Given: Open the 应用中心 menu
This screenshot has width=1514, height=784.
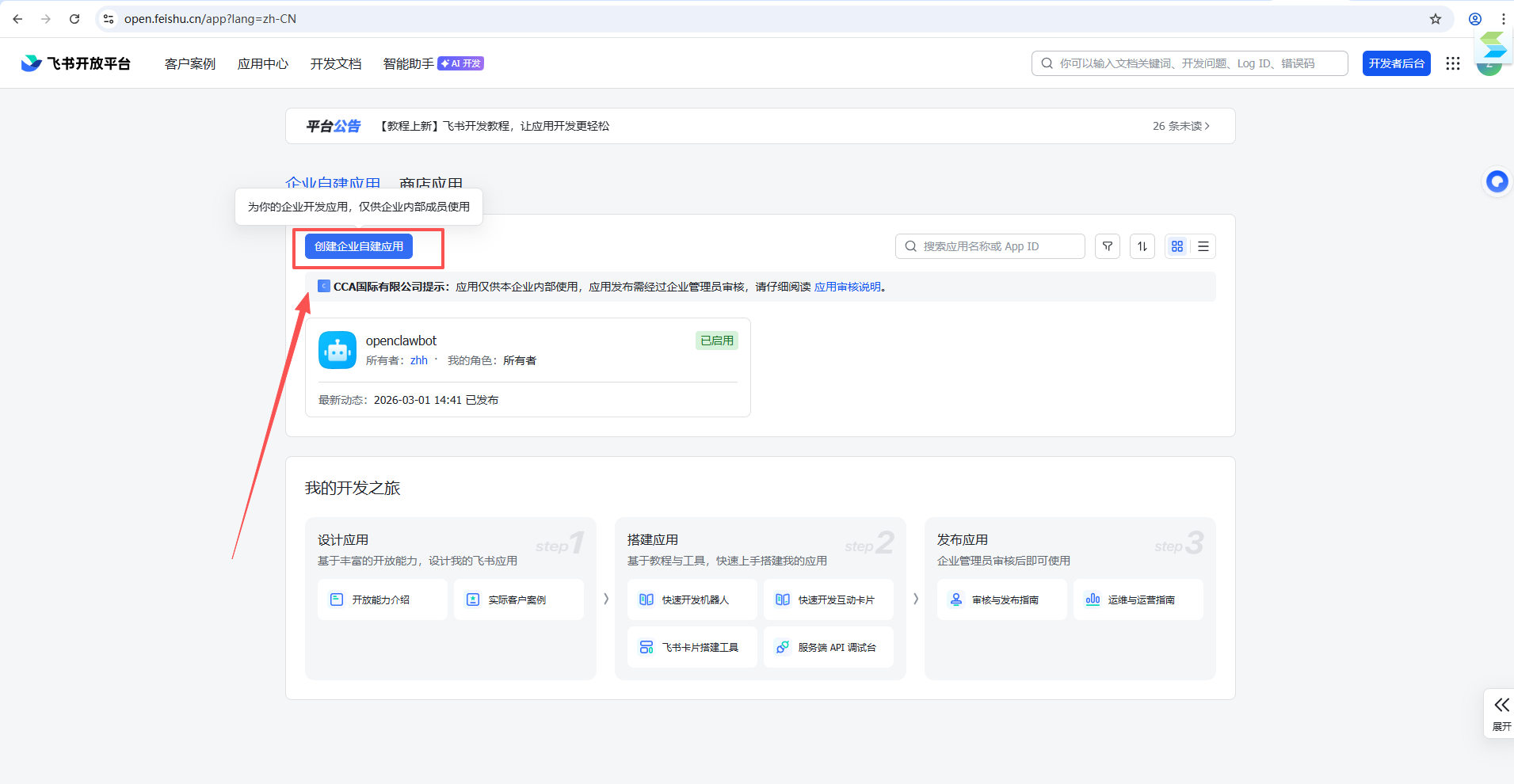Looking at the screenshot, I should tap(263, 63).
